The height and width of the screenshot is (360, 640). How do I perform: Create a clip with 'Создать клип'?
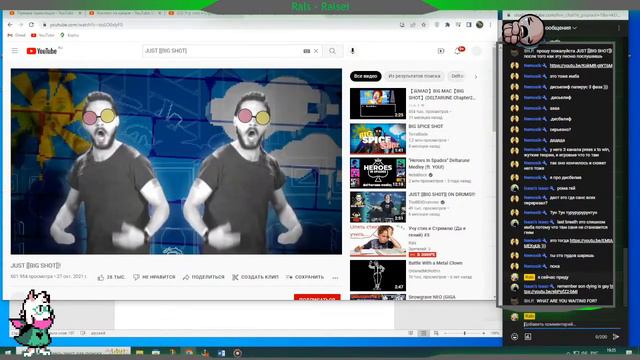(x=255, y=277)
